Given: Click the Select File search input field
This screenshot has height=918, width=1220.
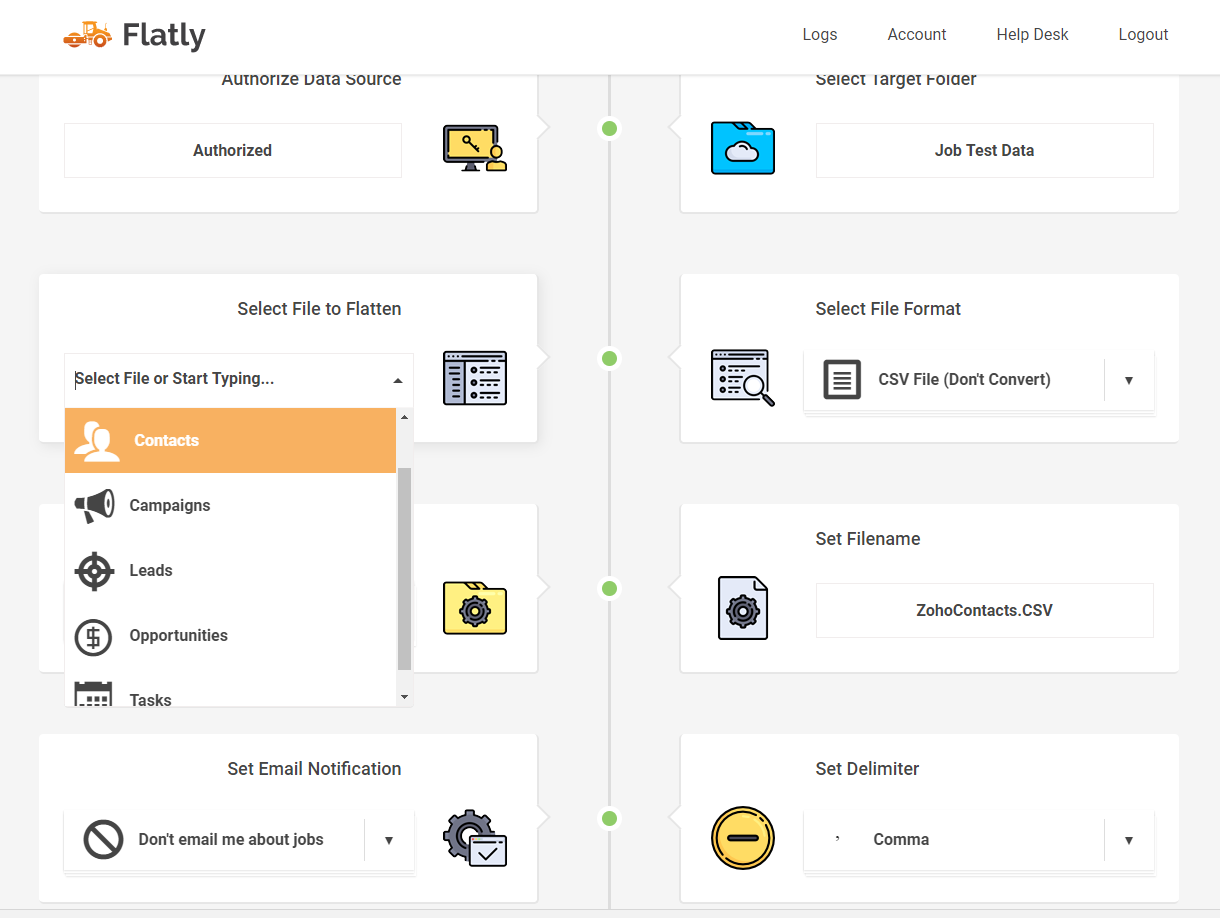Looking at the screenshot, I should click(225, 379).
